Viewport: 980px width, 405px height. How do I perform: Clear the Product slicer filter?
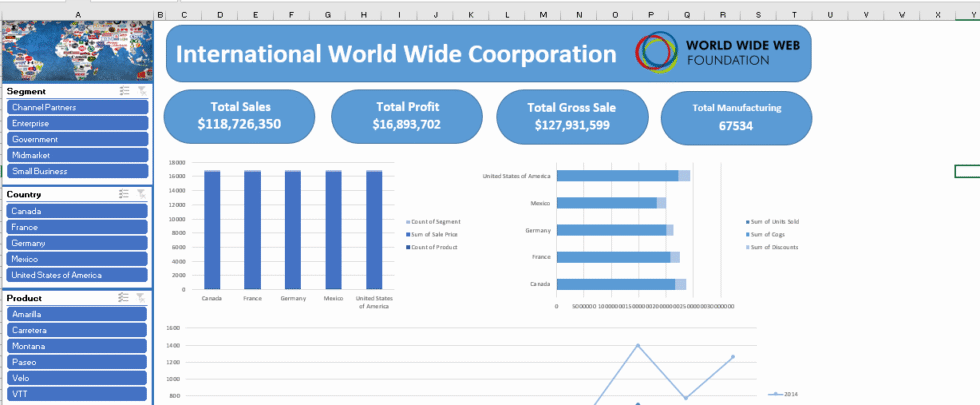tap(141, 297)
